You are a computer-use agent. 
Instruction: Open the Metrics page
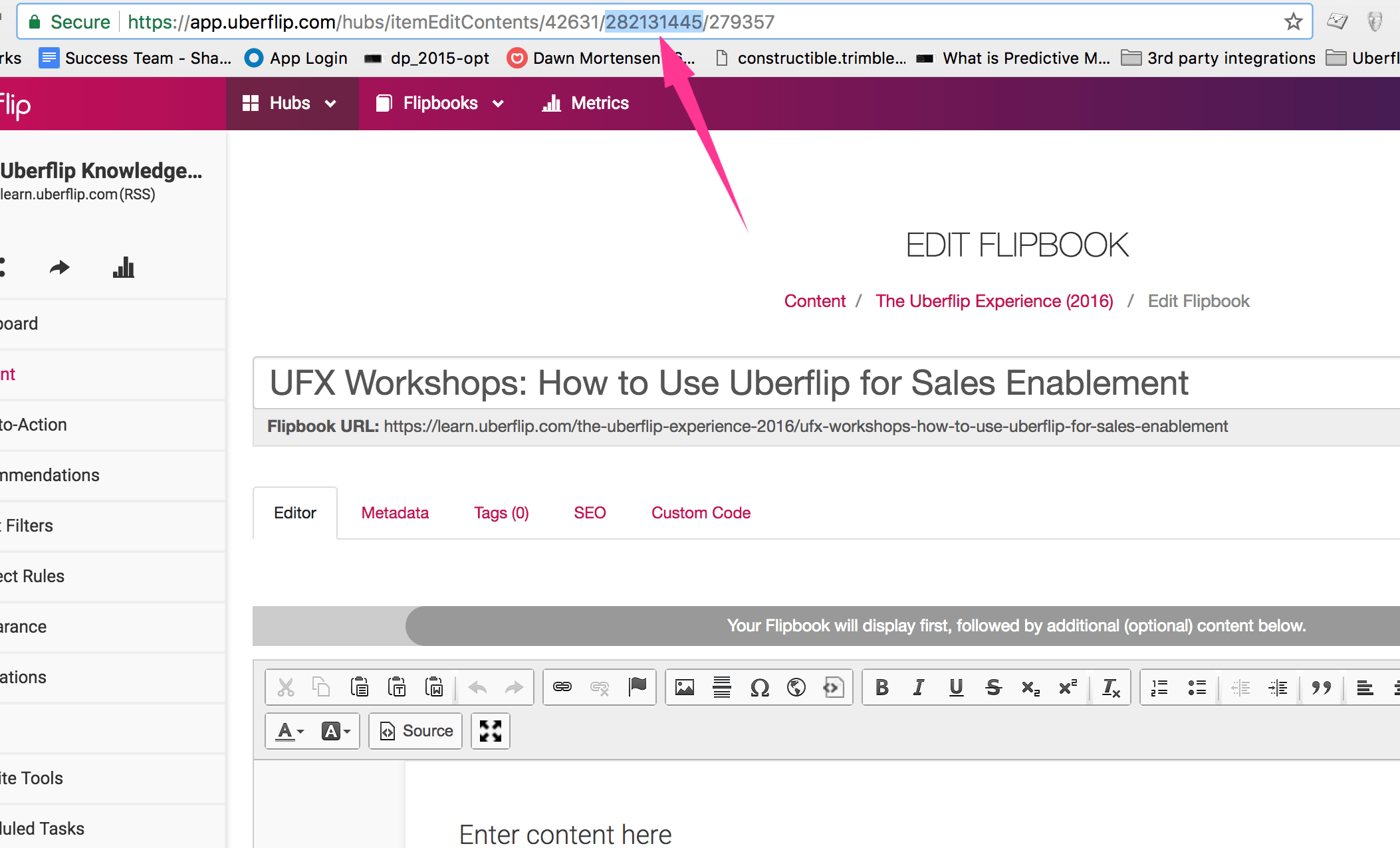click(586, 103)
